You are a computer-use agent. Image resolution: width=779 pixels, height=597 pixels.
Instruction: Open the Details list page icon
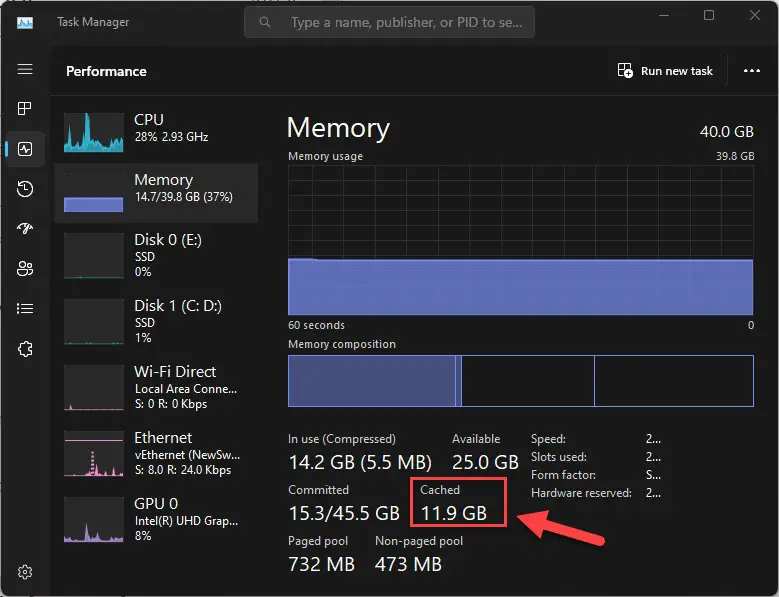pos(25,308)
